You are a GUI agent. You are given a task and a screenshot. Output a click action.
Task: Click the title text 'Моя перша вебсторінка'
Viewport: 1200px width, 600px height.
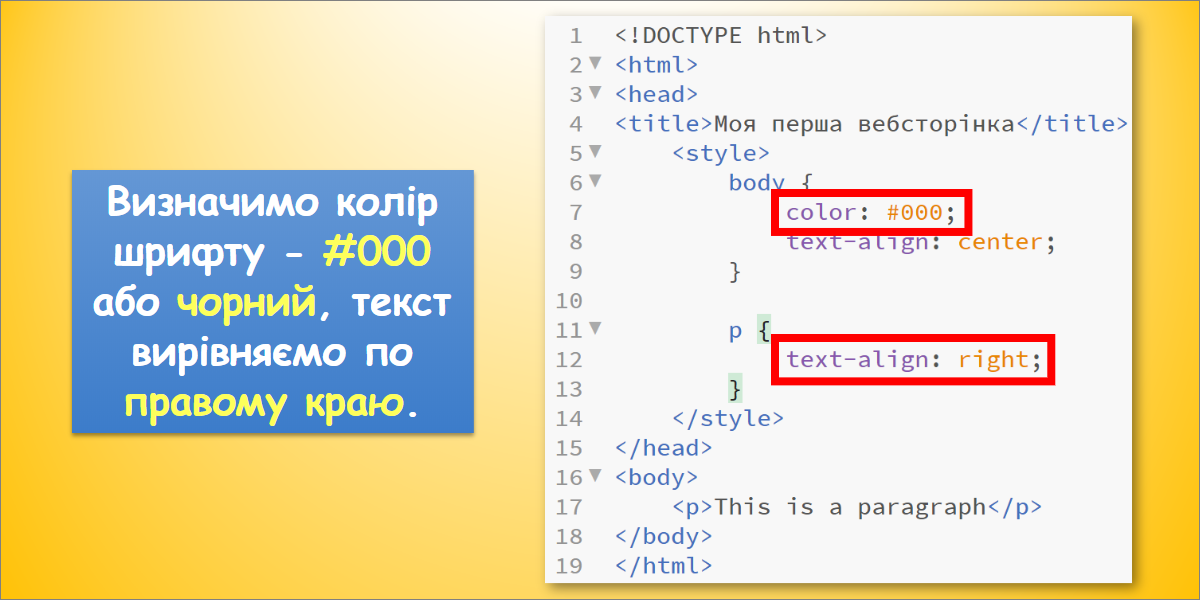pyautogui.click(x=864, y=124)
